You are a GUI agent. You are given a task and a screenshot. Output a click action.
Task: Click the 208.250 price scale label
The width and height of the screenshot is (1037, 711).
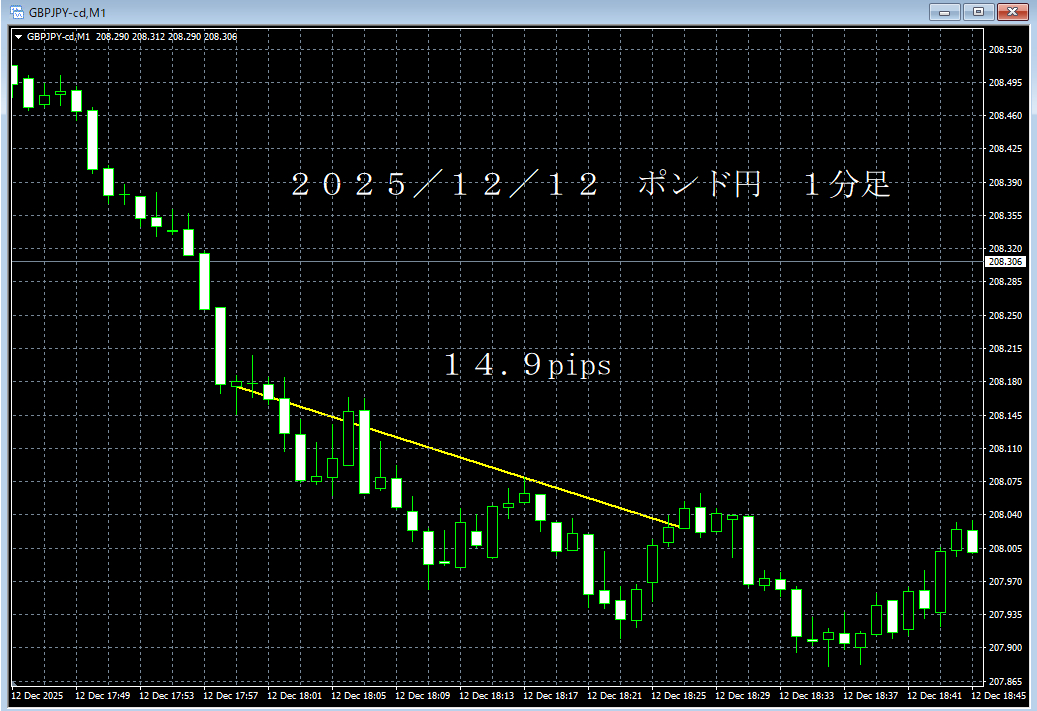1005,315
